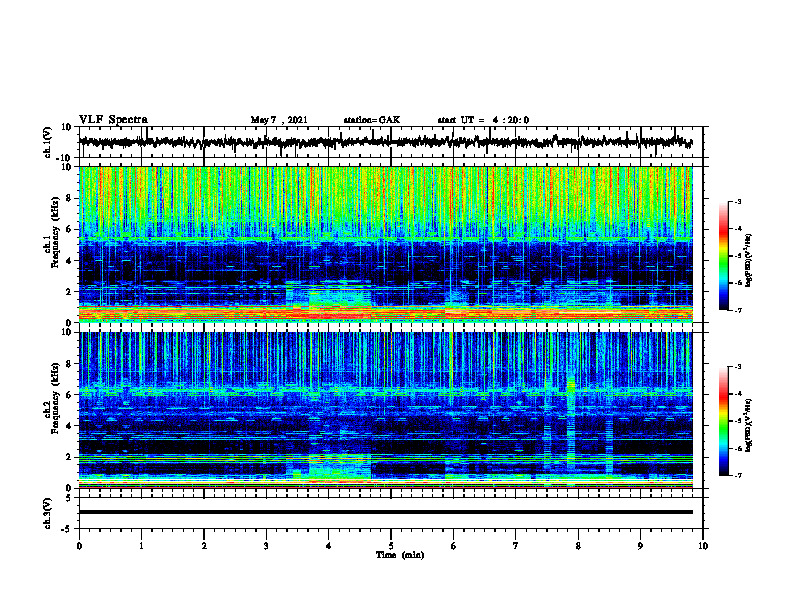Click the "VLF Spectra" plot title
This screenshot has height=612, width=792.
(x=113, y=120)
